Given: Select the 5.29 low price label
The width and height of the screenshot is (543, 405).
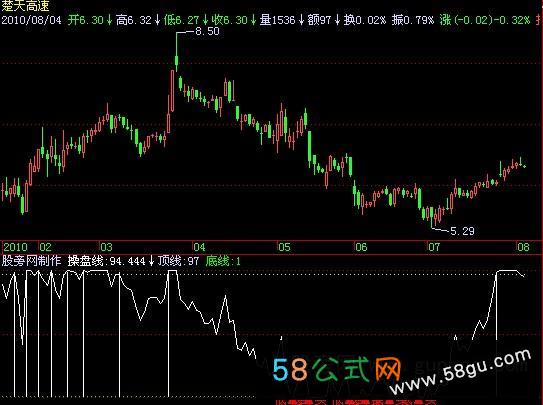Looking at the screenshot, I should [462, 231].
